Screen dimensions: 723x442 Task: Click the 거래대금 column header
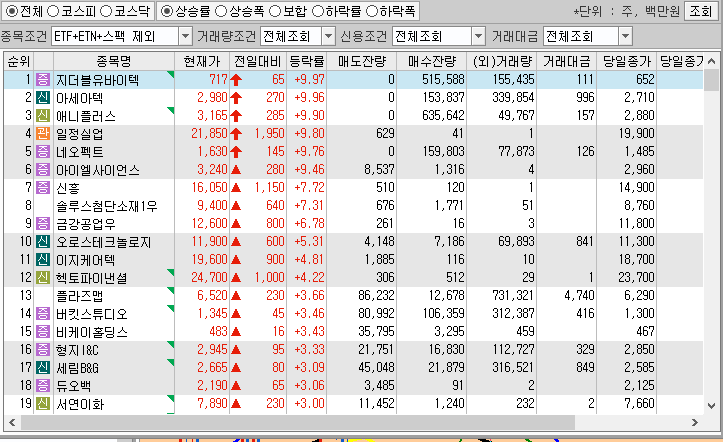point(567,61)
